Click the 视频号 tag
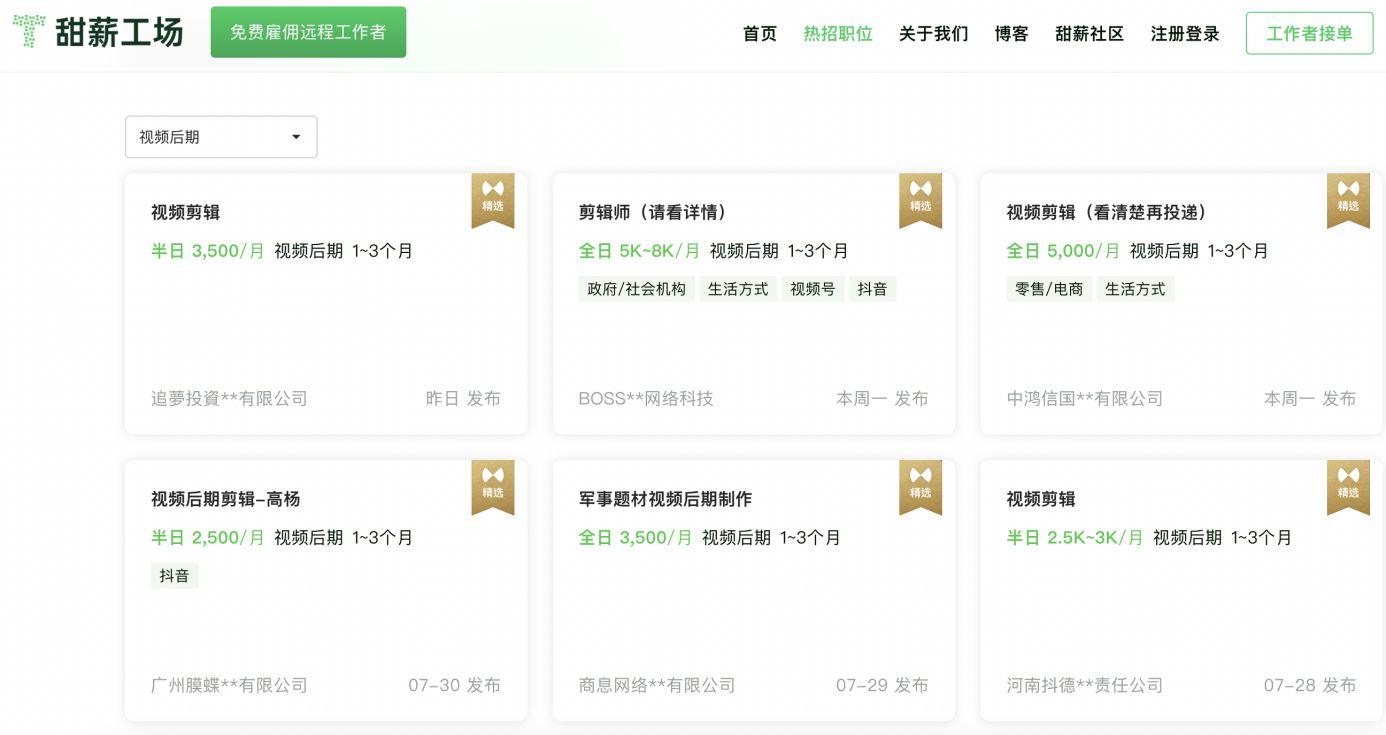The height and width of the screenshot is (735, 1386). tap(813, 289)
